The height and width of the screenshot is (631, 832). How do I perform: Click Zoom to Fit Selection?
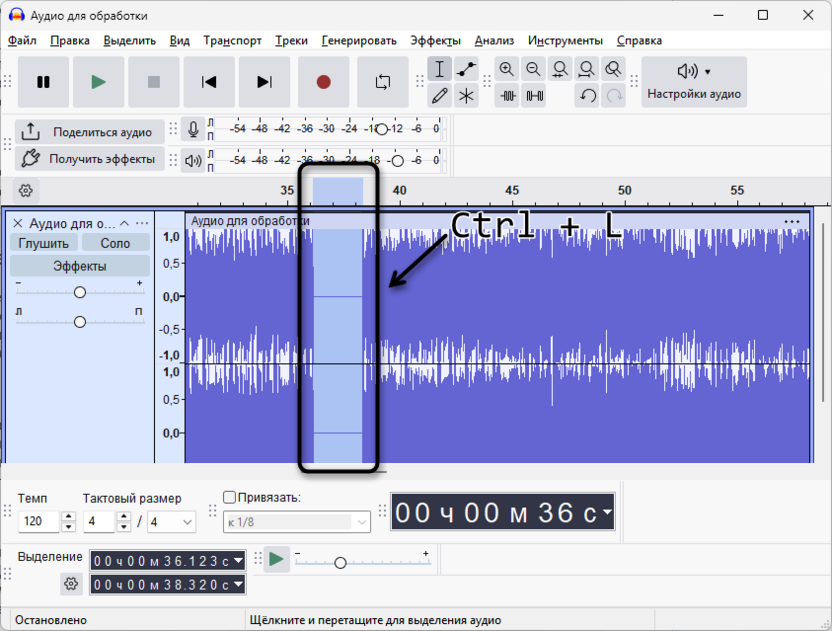558,69
